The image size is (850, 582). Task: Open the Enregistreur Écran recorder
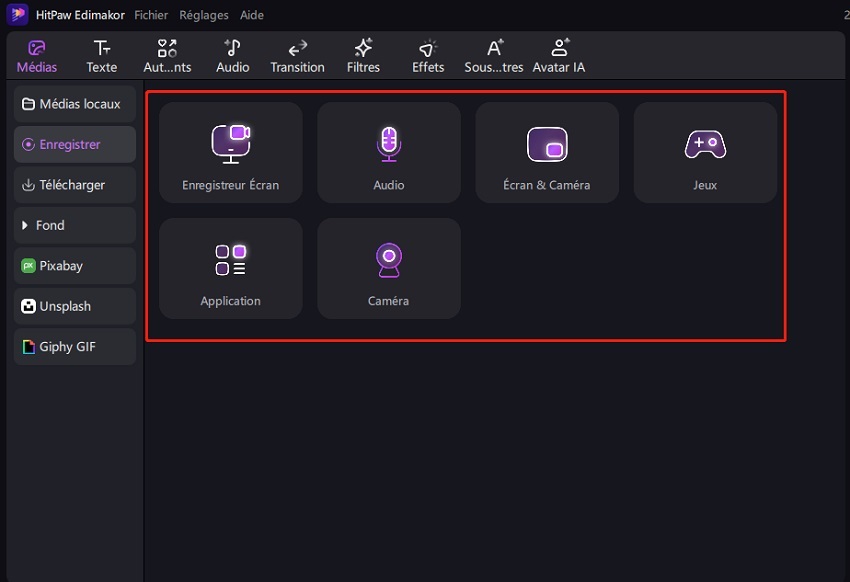(x=230, y=153)
